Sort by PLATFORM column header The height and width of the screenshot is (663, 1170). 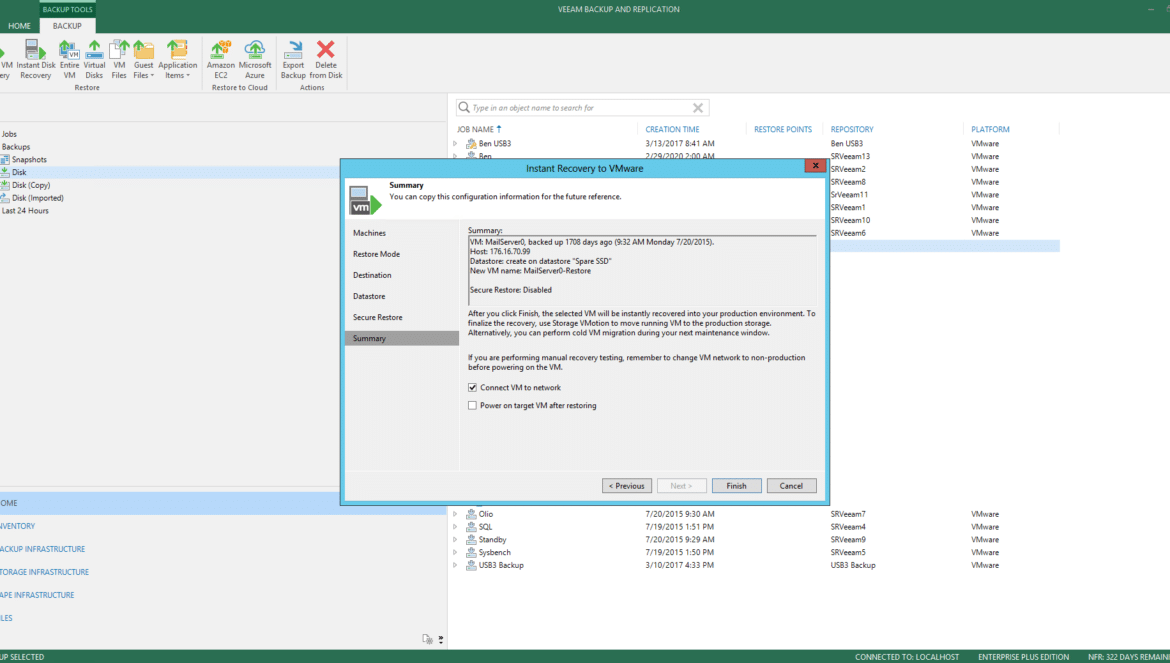(989, 129)
